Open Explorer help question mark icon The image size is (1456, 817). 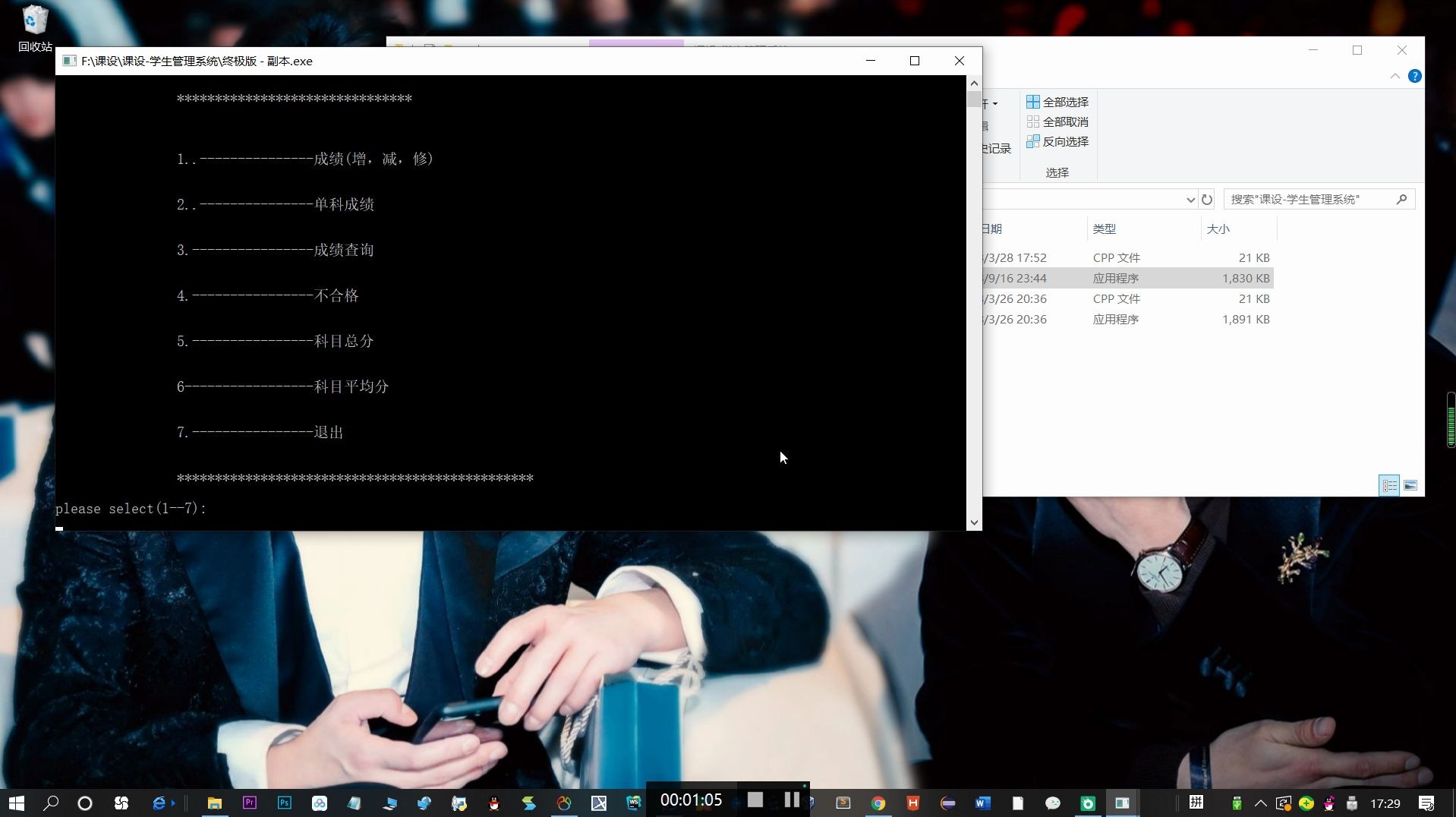click(x=1415, y=76)
